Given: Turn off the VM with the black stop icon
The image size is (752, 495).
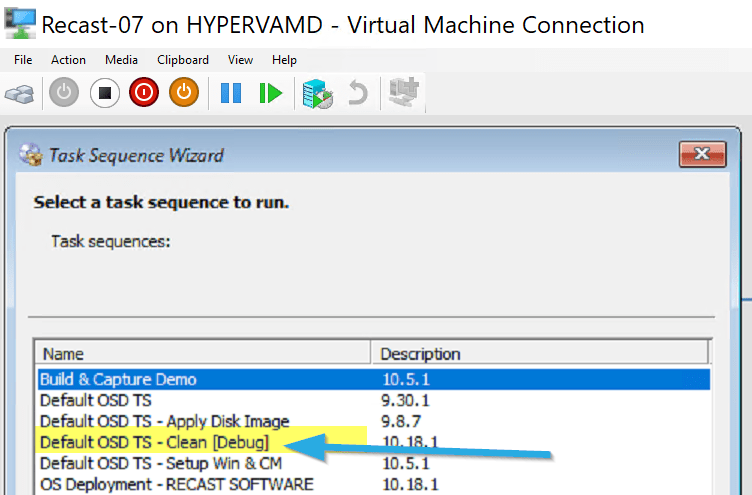Looking at the screenshot, I should click(x=105, y=94).
